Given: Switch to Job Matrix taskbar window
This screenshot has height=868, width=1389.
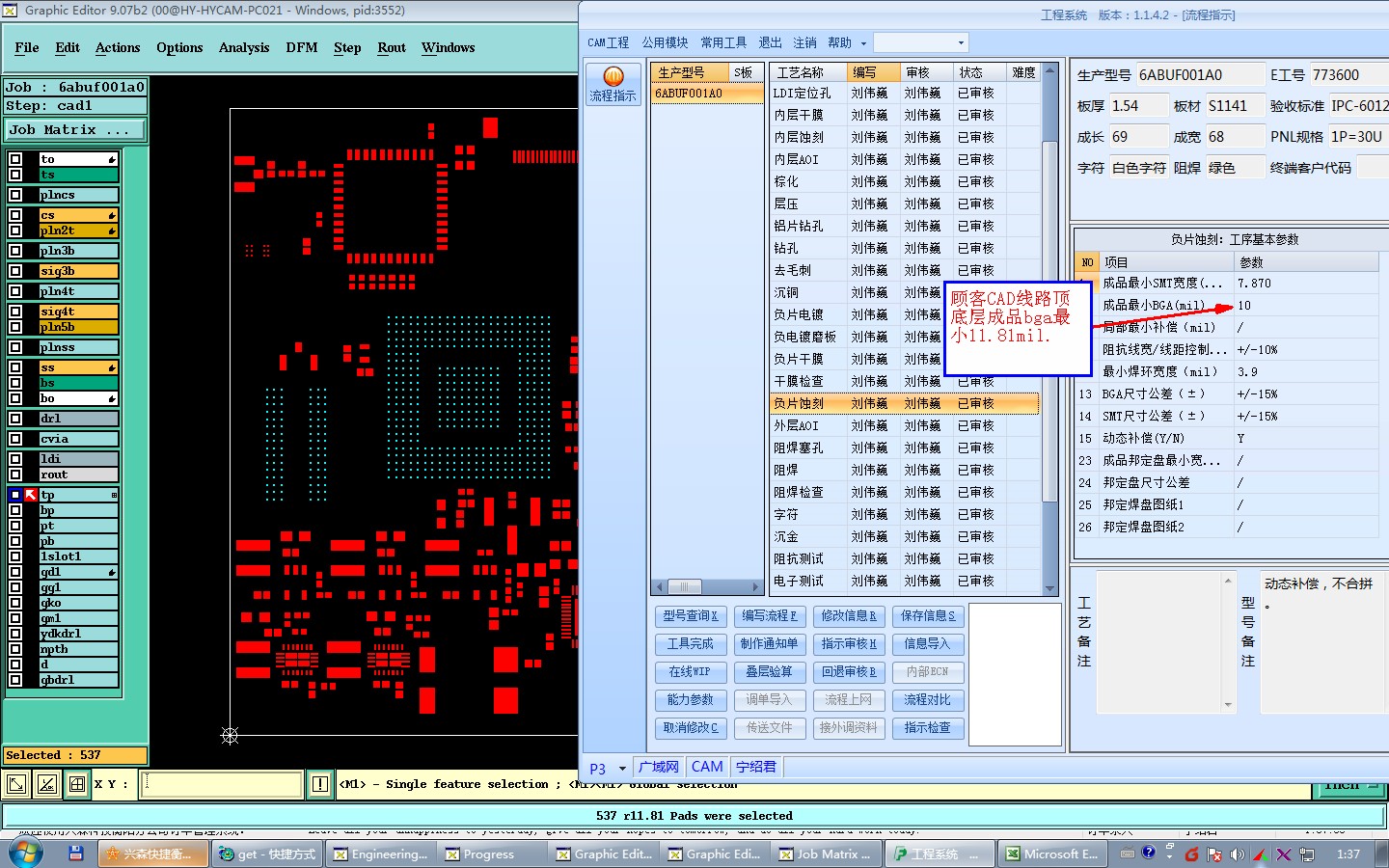Looking at the screenshot, I should [x=826, y=854].
